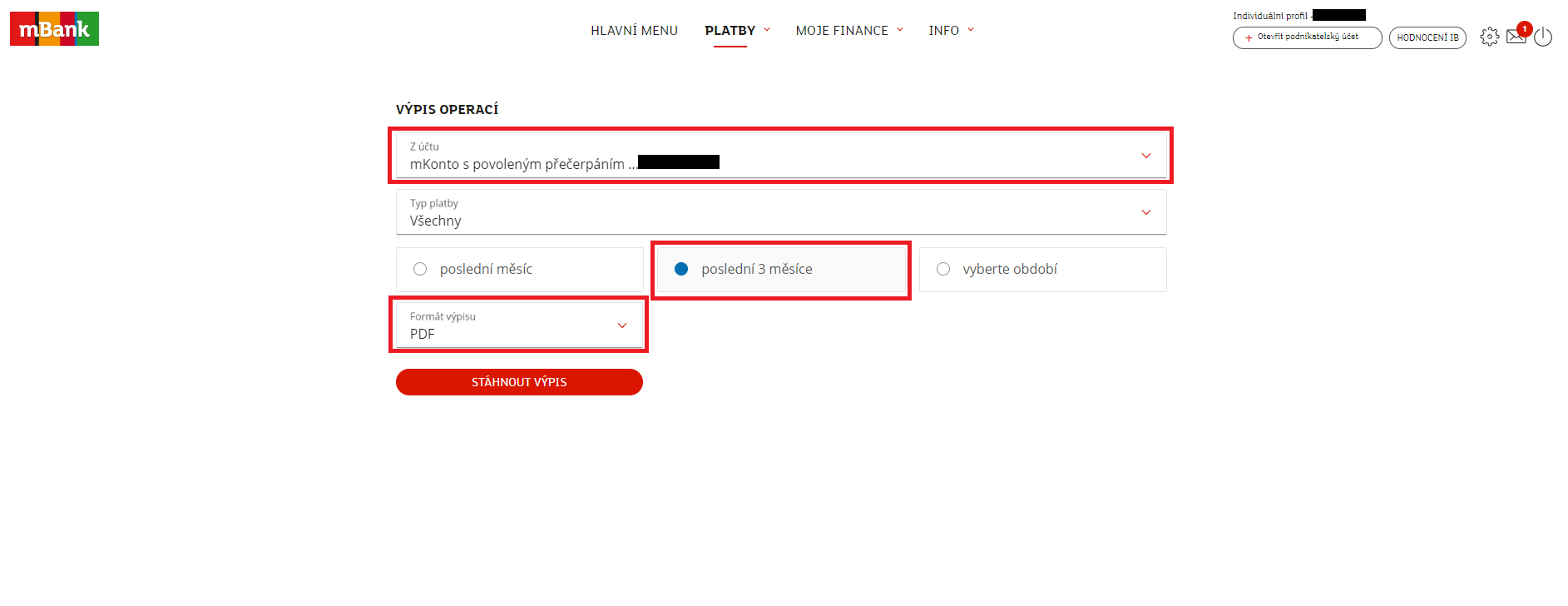Image resolution: width=1568 pixels, height=606 pixels.
Task: Open the Formát výpisu dropdown
Action: pos(519,325)
